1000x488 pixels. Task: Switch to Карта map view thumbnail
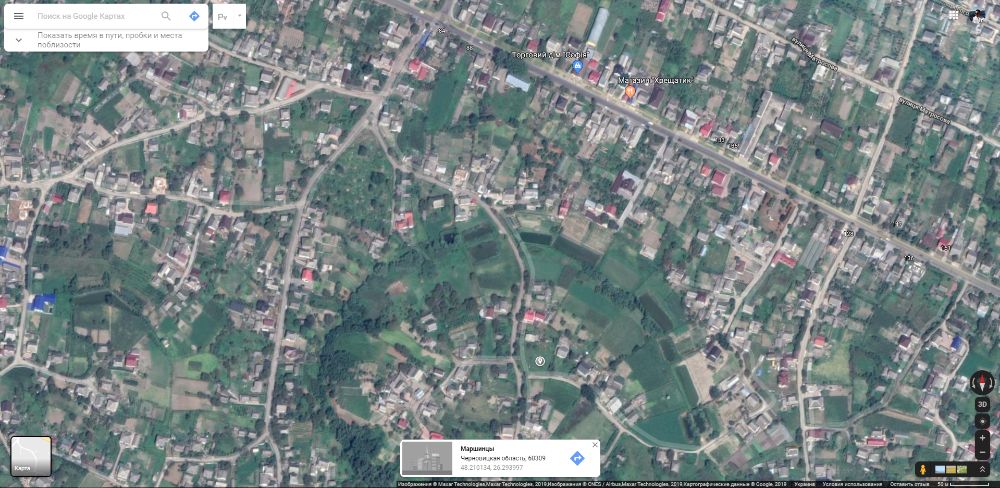31,455
